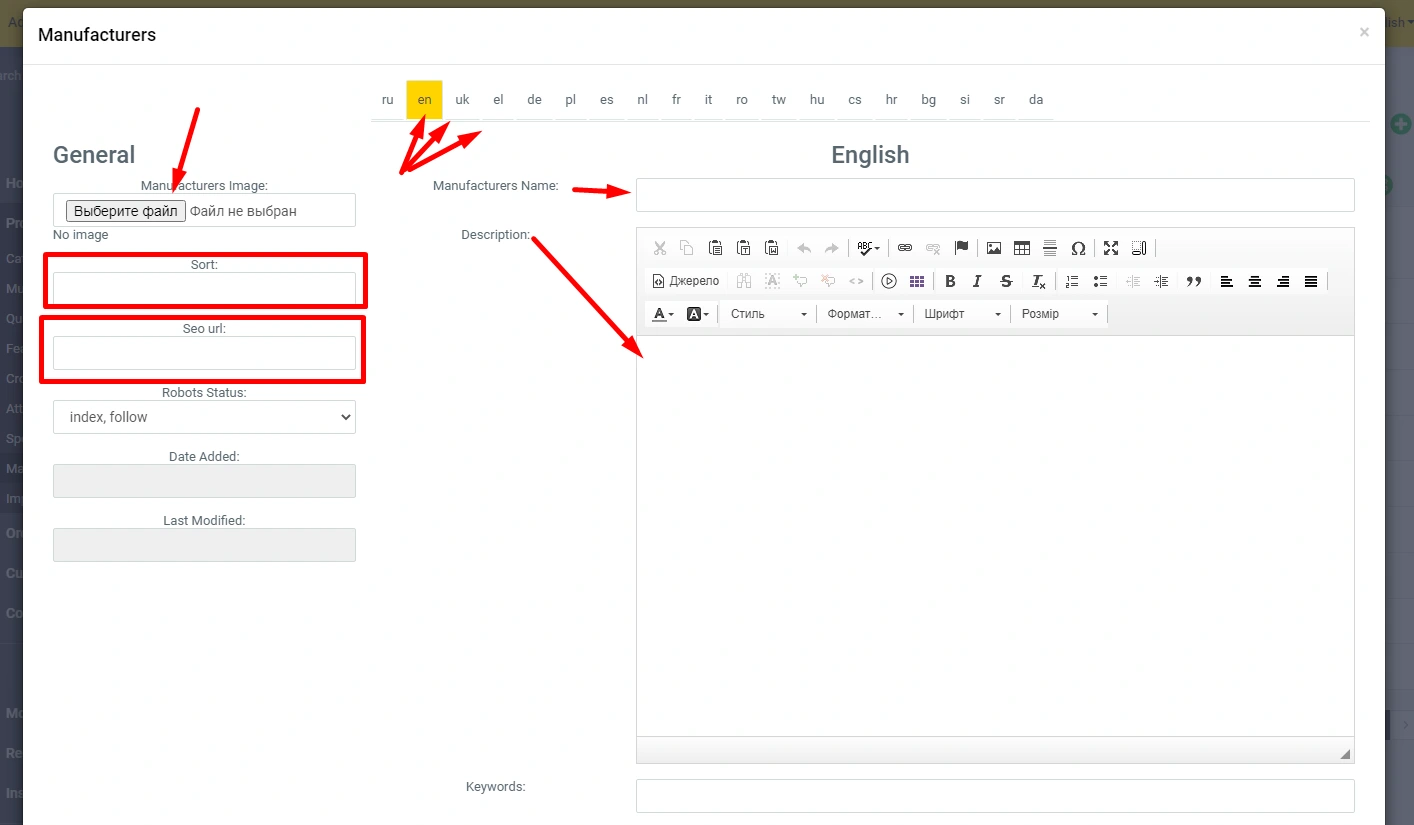The image size is (1414, 825).
Task: Open the special character (Omega) picker
Action: (x=1078, y=248)
